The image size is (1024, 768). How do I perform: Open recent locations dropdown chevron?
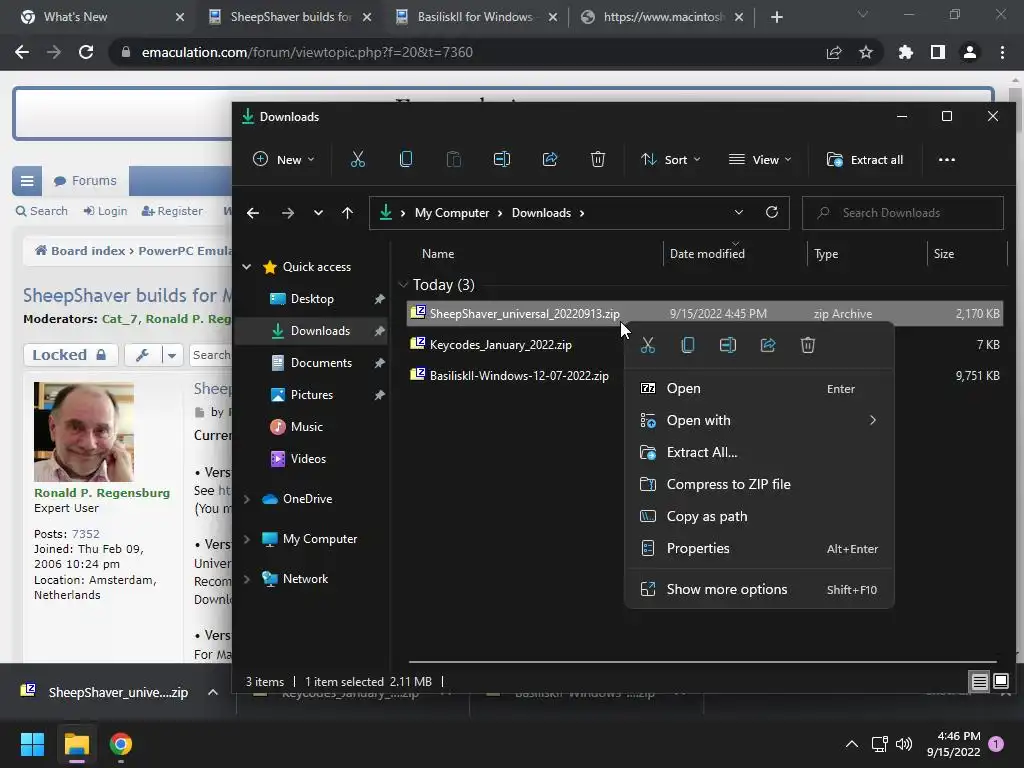coord(318,213)
